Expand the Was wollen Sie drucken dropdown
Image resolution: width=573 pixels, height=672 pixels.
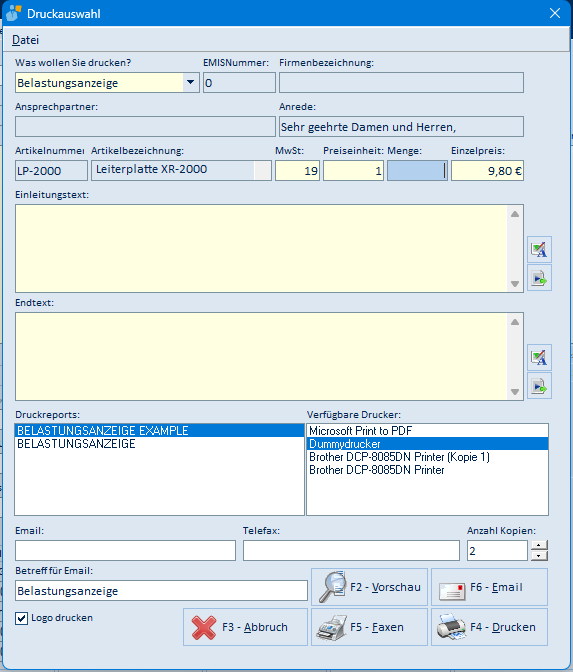pyautogui.click(x=191, y=82)
